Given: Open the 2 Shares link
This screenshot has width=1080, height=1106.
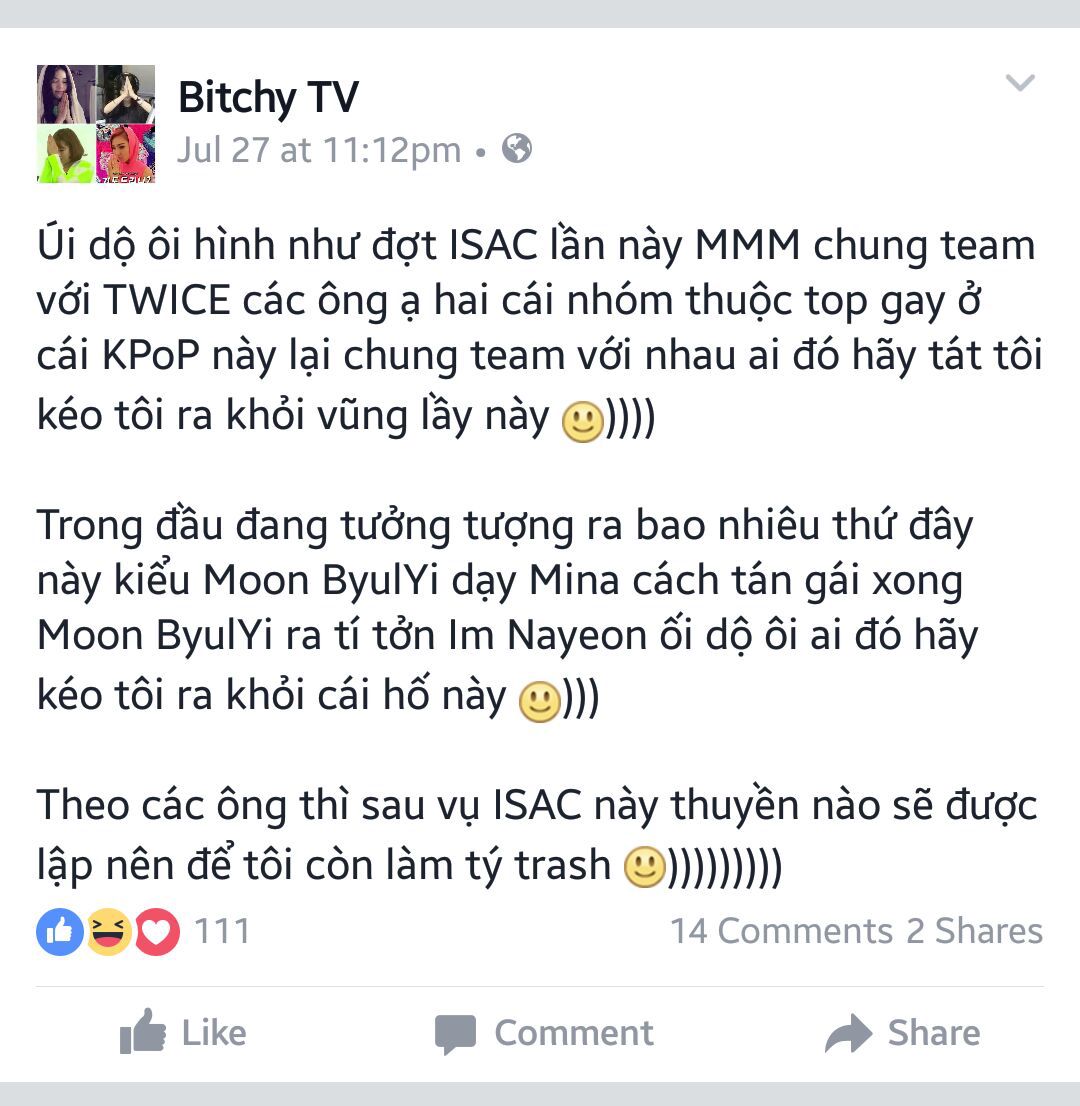Looking at the screenshot, I should click(974, 931).
